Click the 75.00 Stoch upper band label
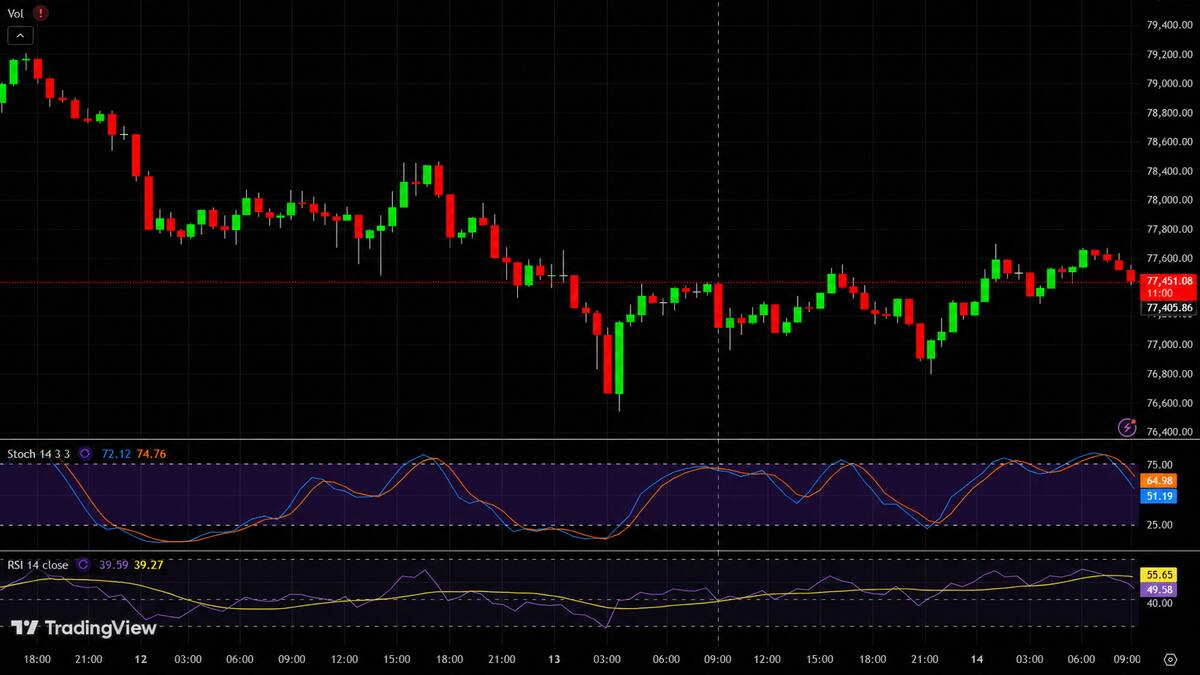 coord(1158,465)
